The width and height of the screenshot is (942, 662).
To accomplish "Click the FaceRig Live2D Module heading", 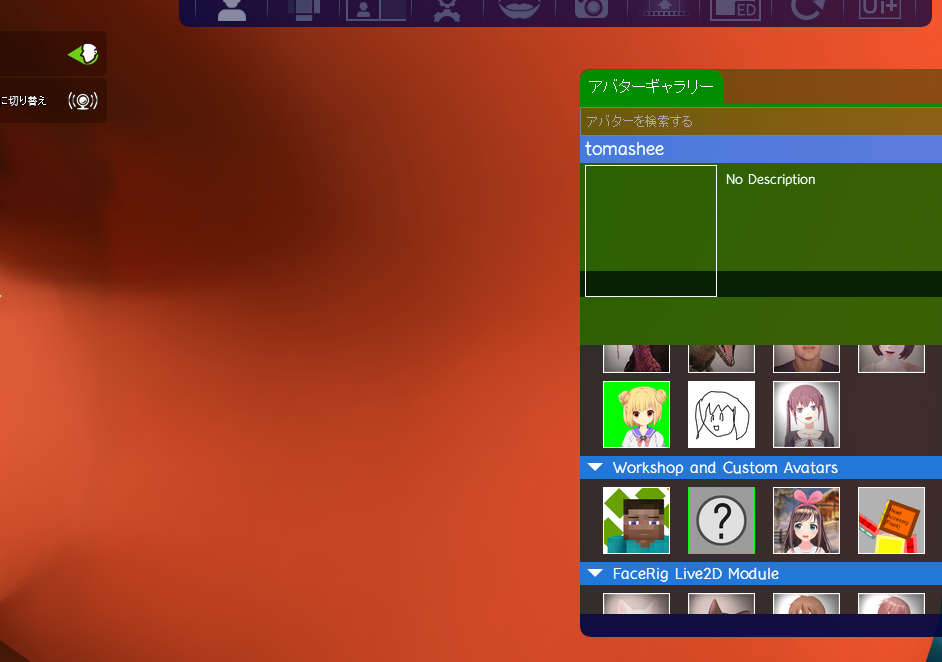I will coord(696,574).
